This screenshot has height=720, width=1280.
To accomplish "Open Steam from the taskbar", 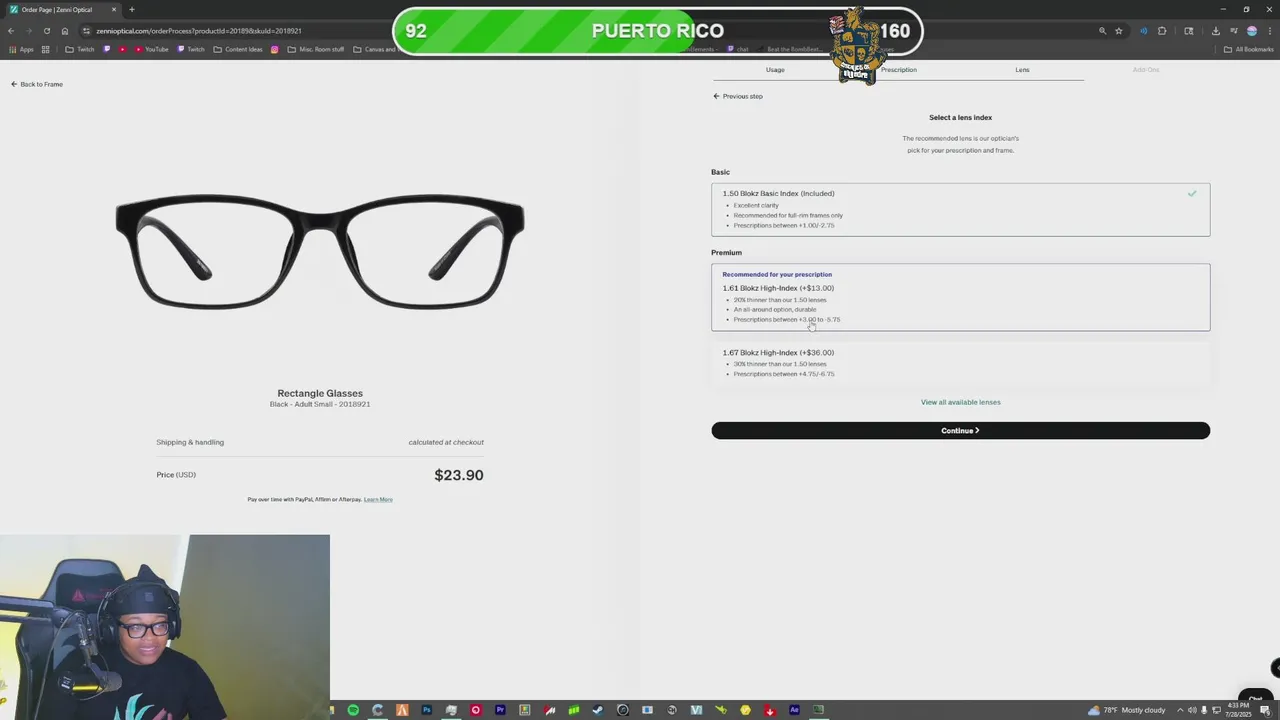I will click(598, 710).
